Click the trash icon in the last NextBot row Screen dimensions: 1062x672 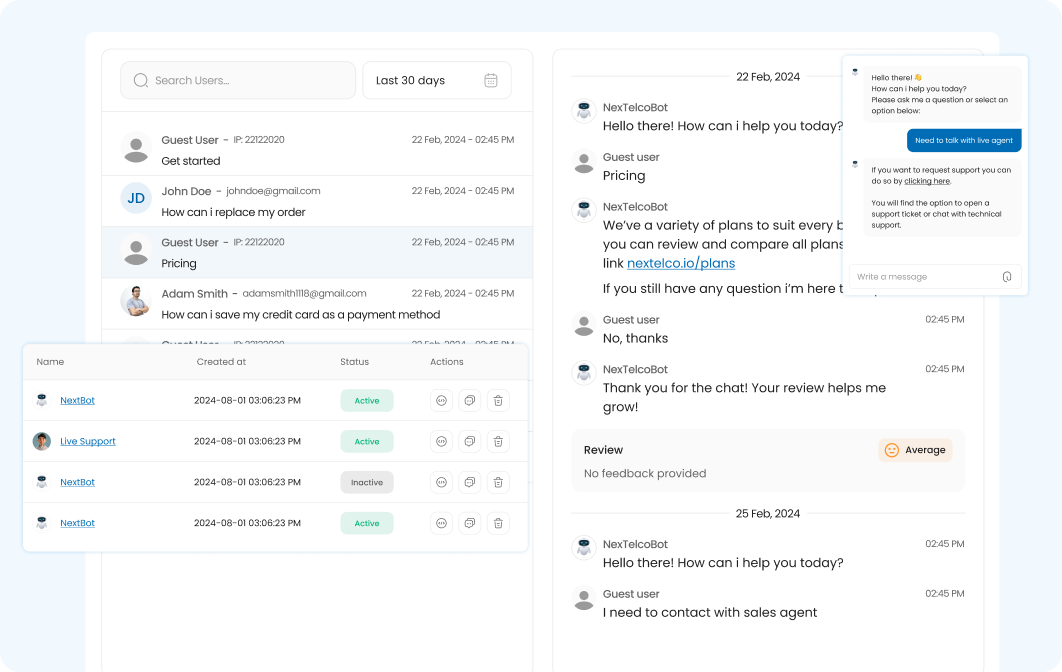point(498,523)
